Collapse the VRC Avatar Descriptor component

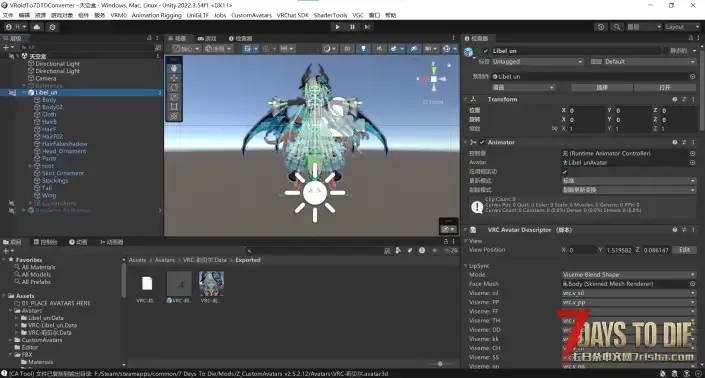tap(466, 230)
